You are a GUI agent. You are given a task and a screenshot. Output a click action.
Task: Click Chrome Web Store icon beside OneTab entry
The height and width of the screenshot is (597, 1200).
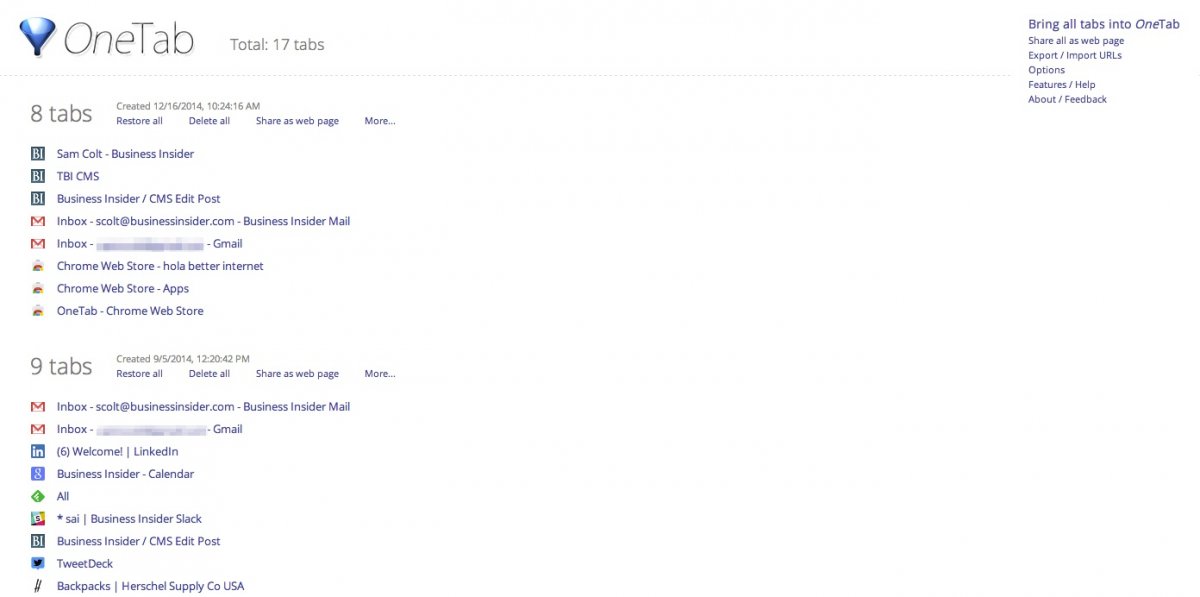[x=38, y=311]
